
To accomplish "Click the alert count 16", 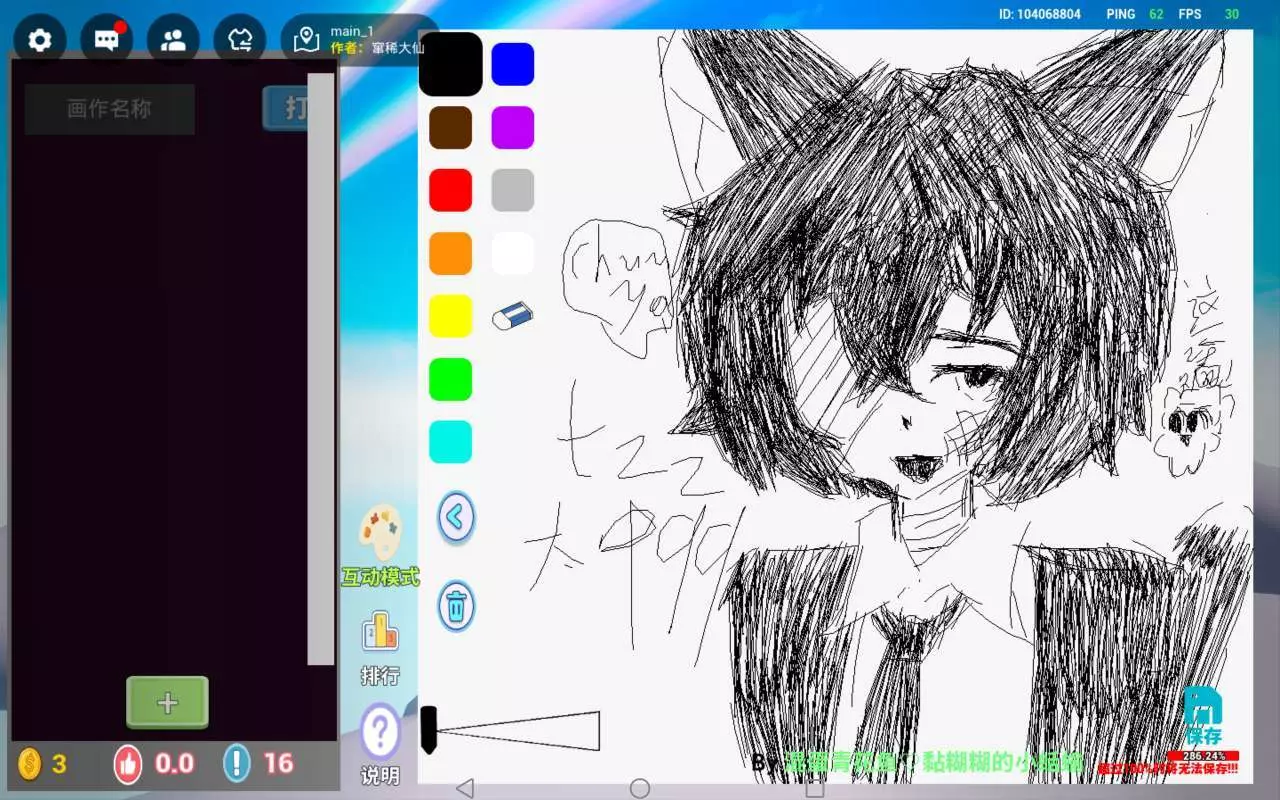I will [279, 765].
